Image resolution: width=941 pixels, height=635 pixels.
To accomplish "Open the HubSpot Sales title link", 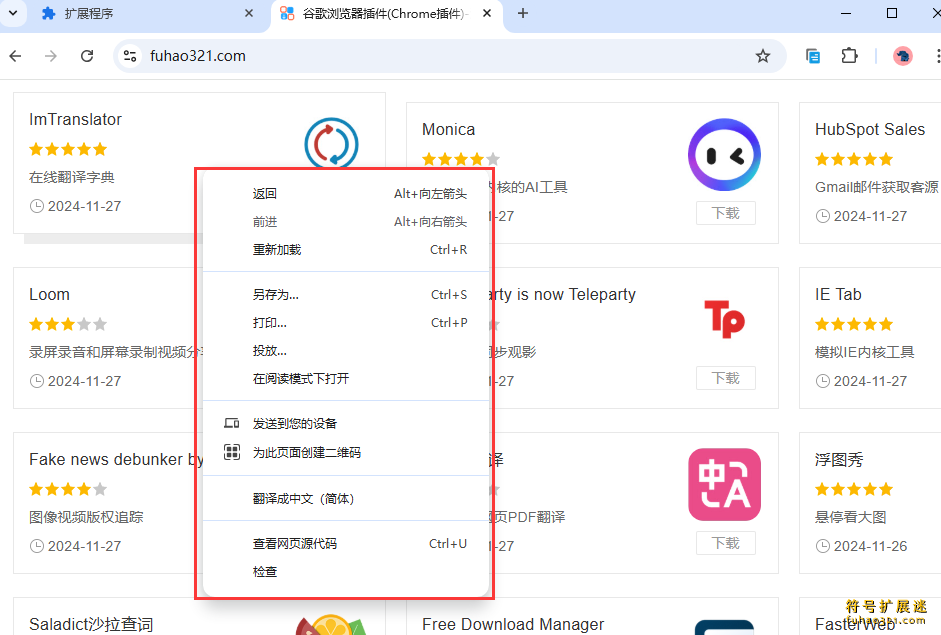I will click(870, 129).
